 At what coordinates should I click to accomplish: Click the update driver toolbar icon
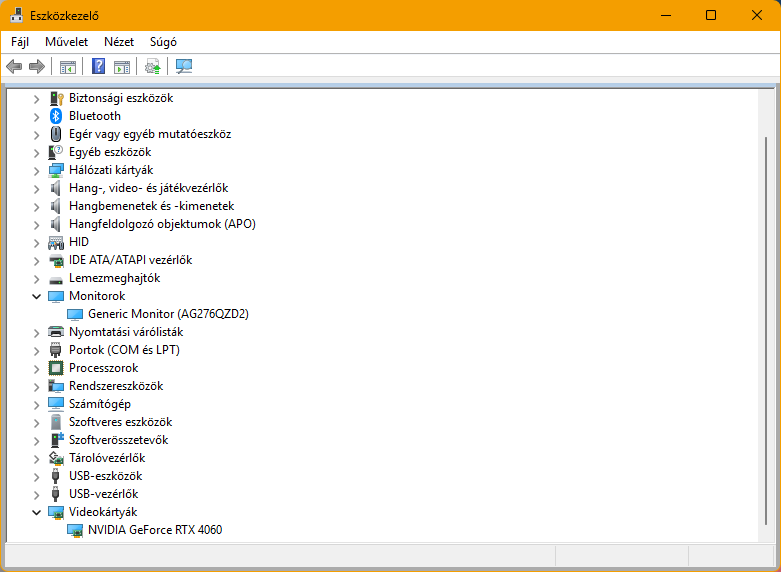tap(152, 66)
